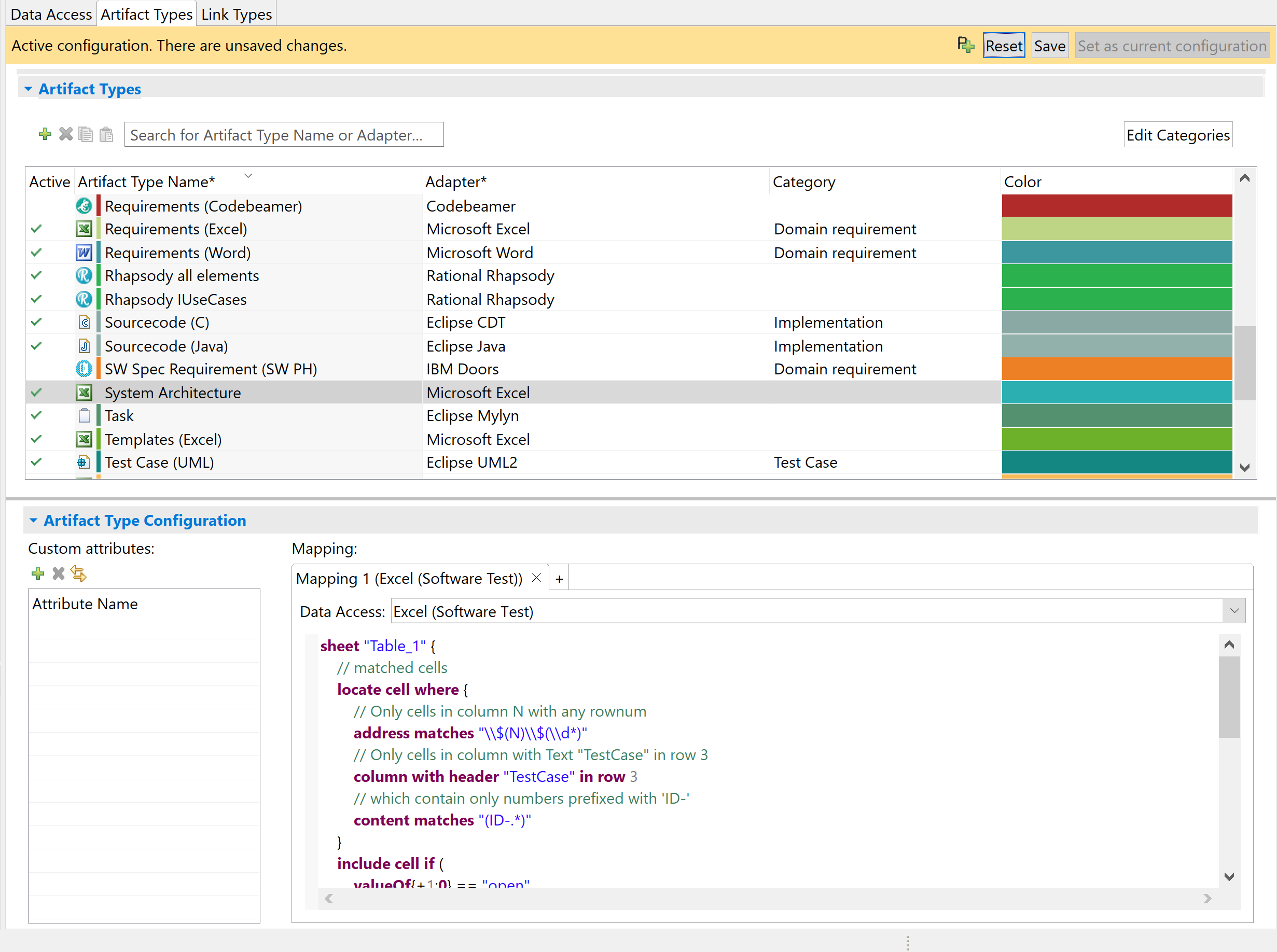
Task: Click Word icon of Requirements (Word)
Action: [84, 253]
